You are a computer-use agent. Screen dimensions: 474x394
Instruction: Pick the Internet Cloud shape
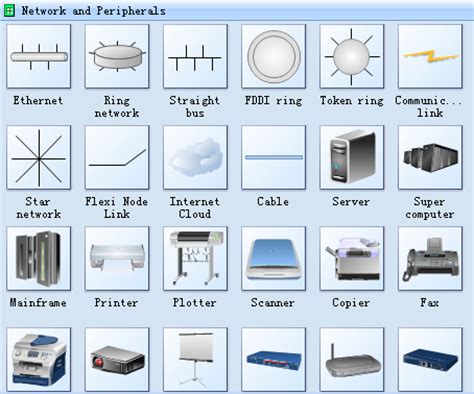[195, 158]
